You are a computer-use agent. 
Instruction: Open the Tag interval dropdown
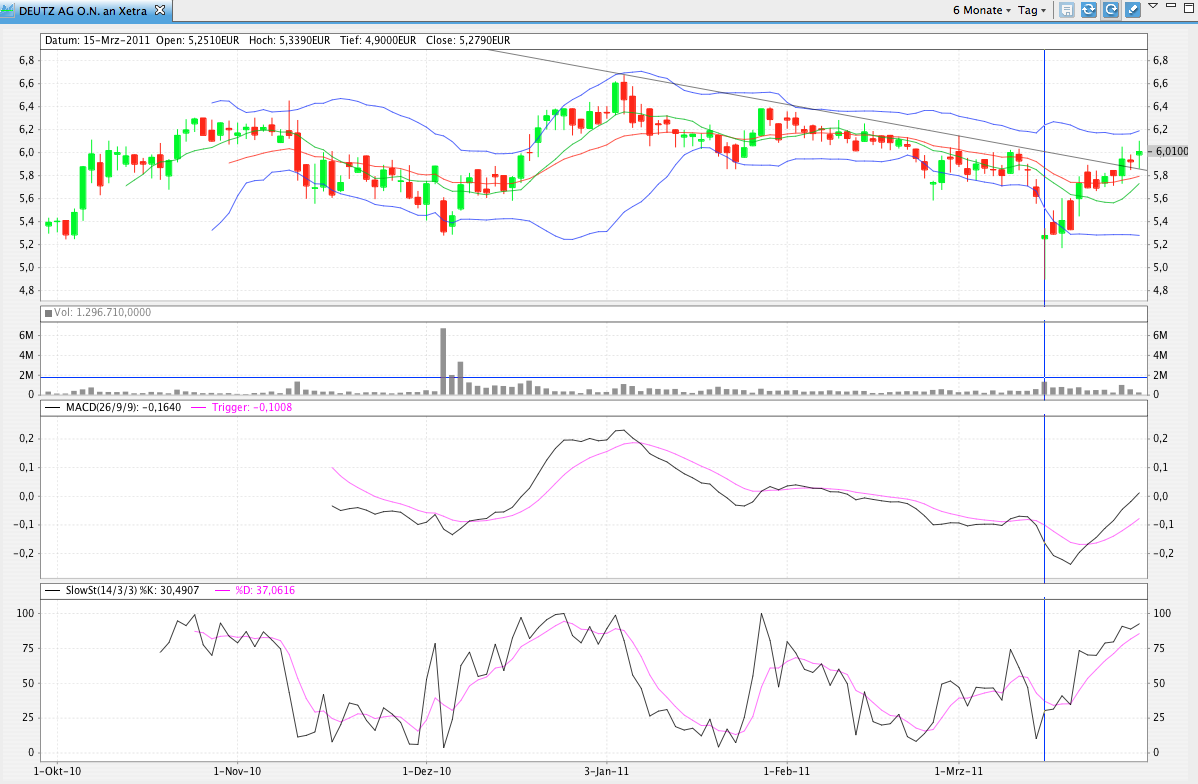tap(1032, 10)
